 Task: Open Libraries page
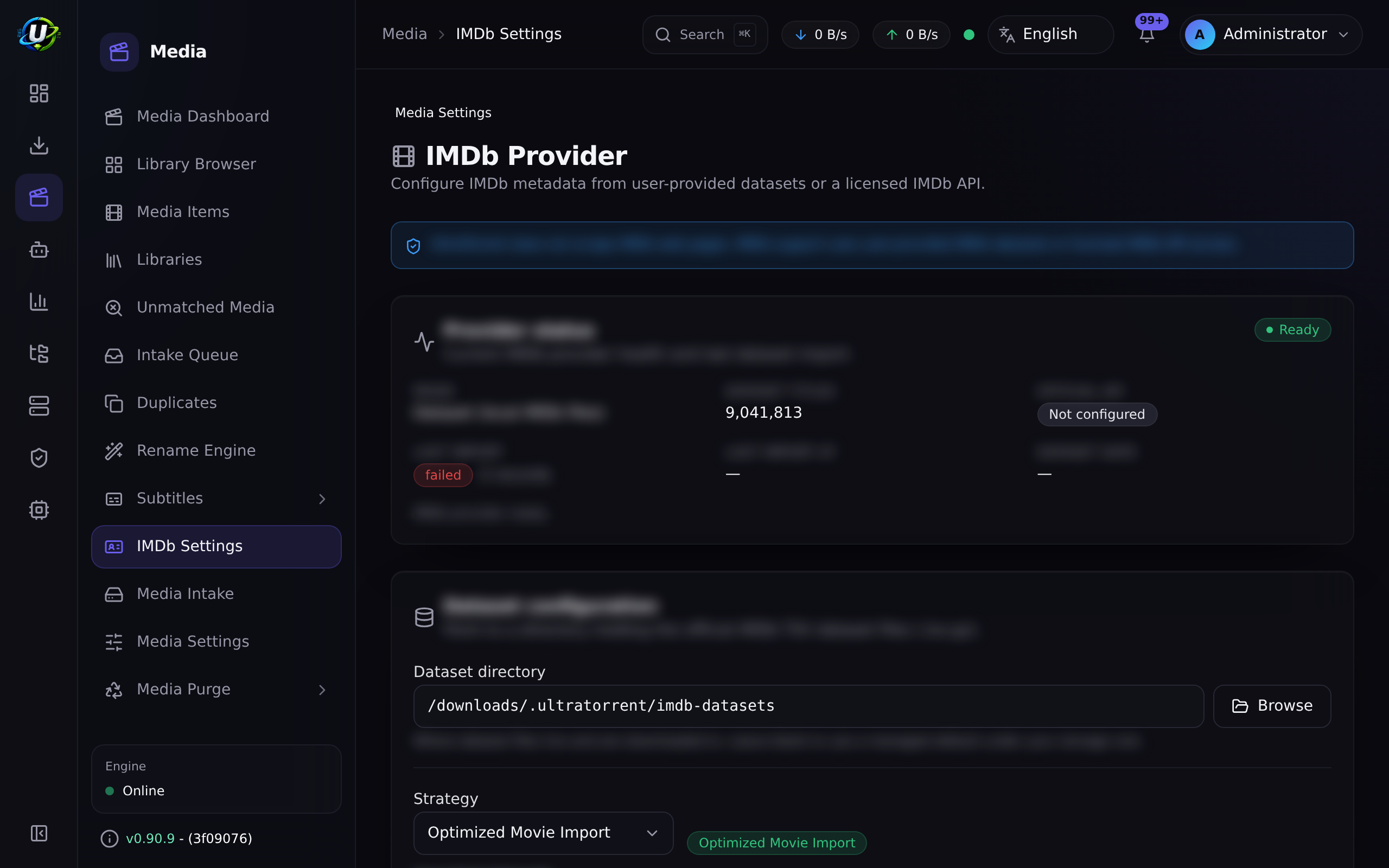tap(216, 259)
